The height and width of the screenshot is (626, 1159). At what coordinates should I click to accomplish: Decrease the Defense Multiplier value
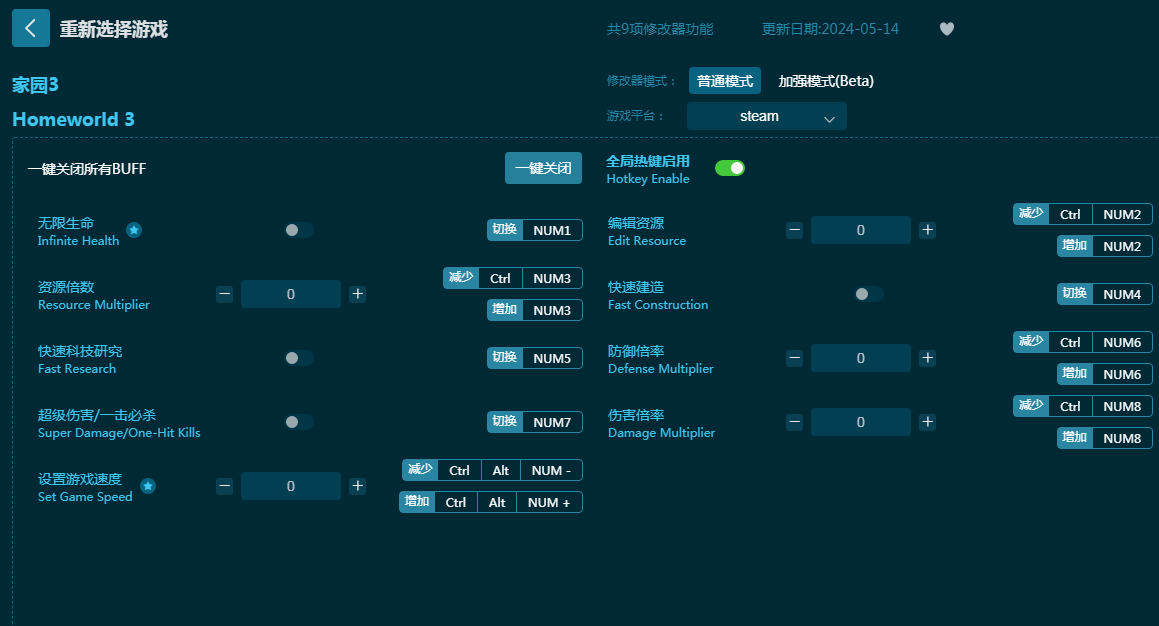(795, 358)
